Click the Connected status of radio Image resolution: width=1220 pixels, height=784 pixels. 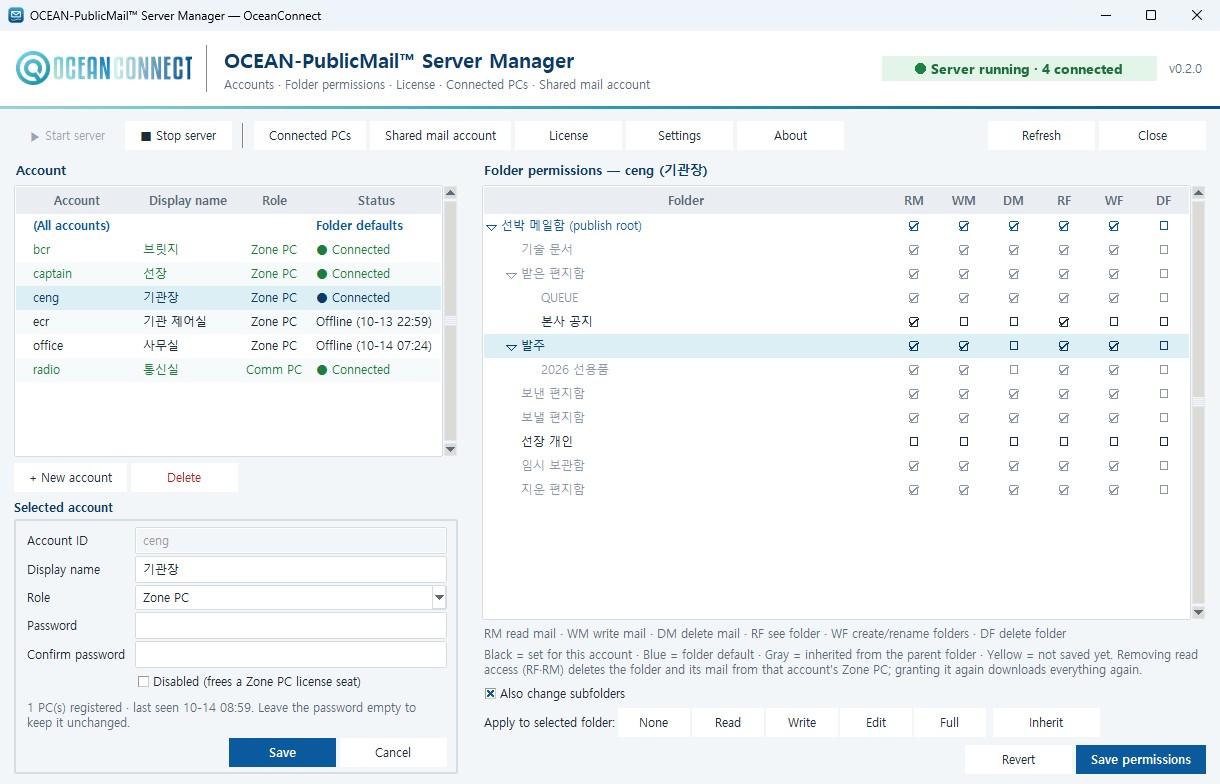pyautogui.click(x=354, y=370)
